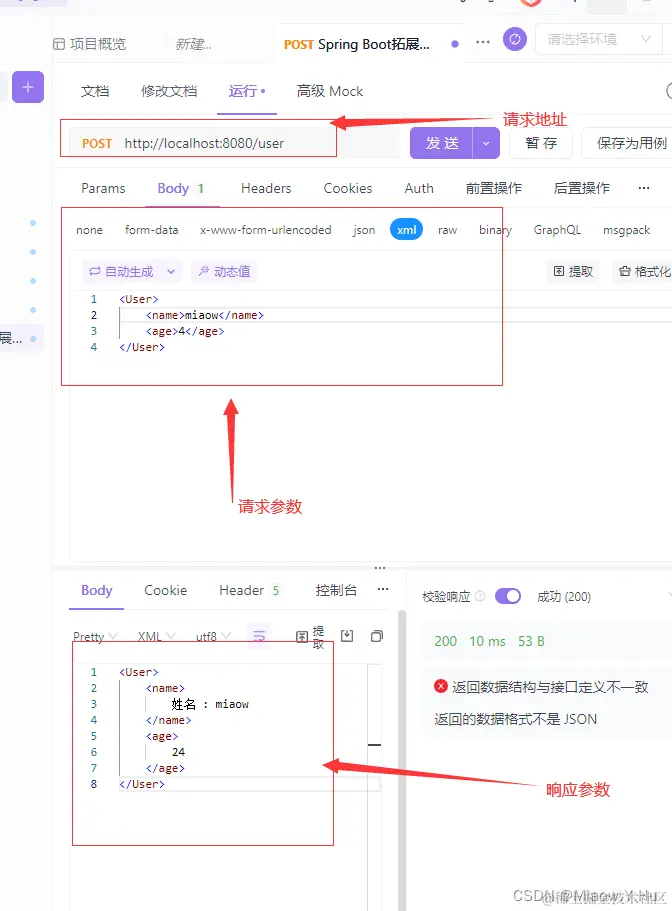This screenshot has width=672, height=911.
Task: Open the POST method selector
Action: point(96,144)
